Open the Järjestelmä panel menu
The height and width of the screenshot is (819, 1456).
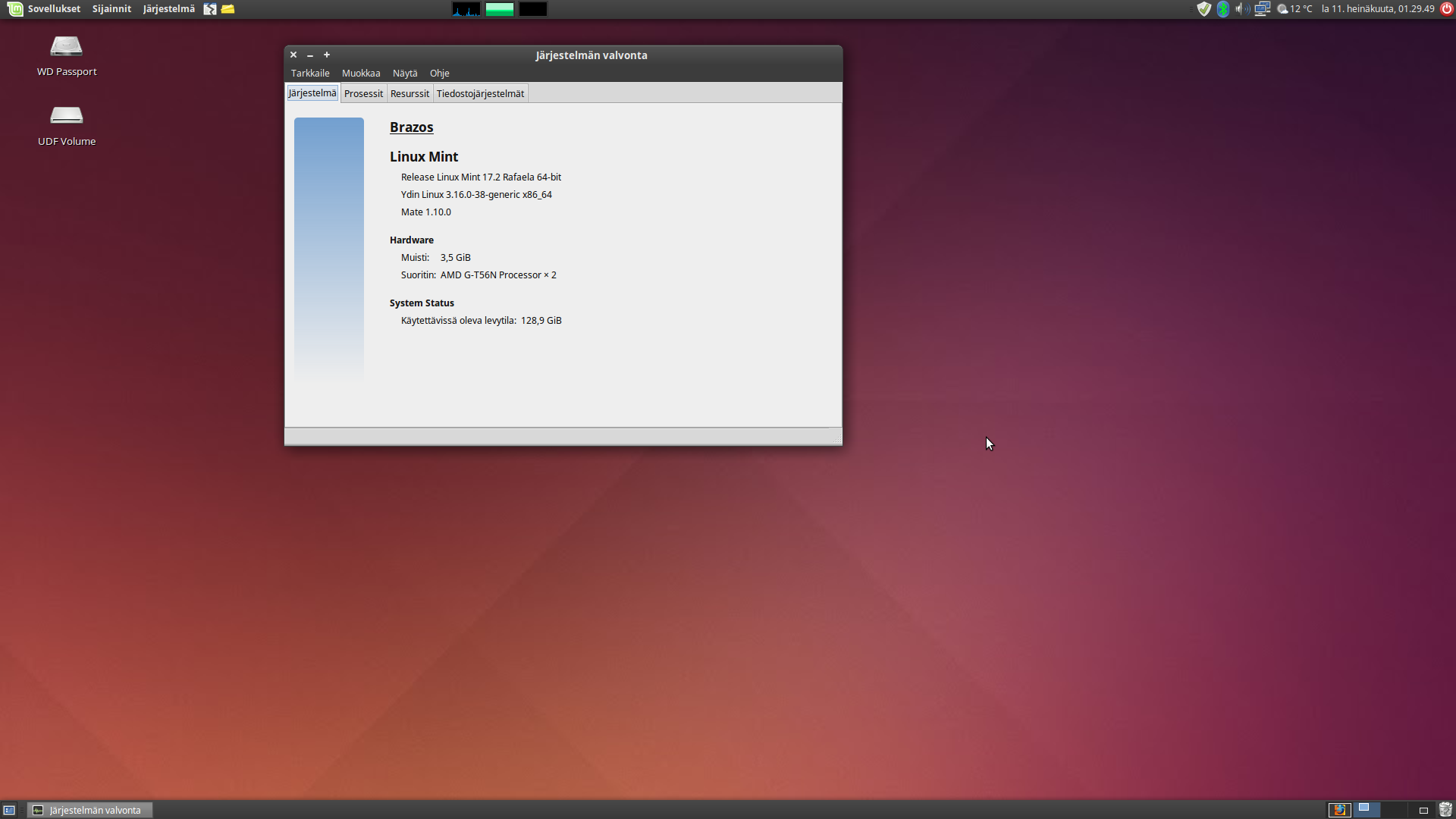point(168,9)
